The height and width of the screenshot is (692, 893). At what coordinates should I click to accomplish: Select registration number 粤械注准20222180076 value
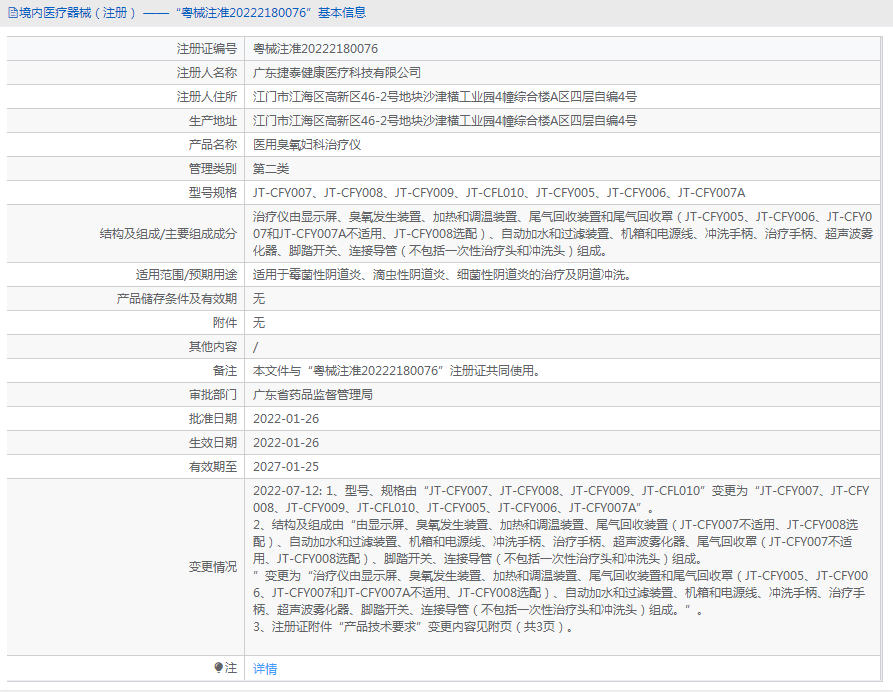(x=315, y=48)
